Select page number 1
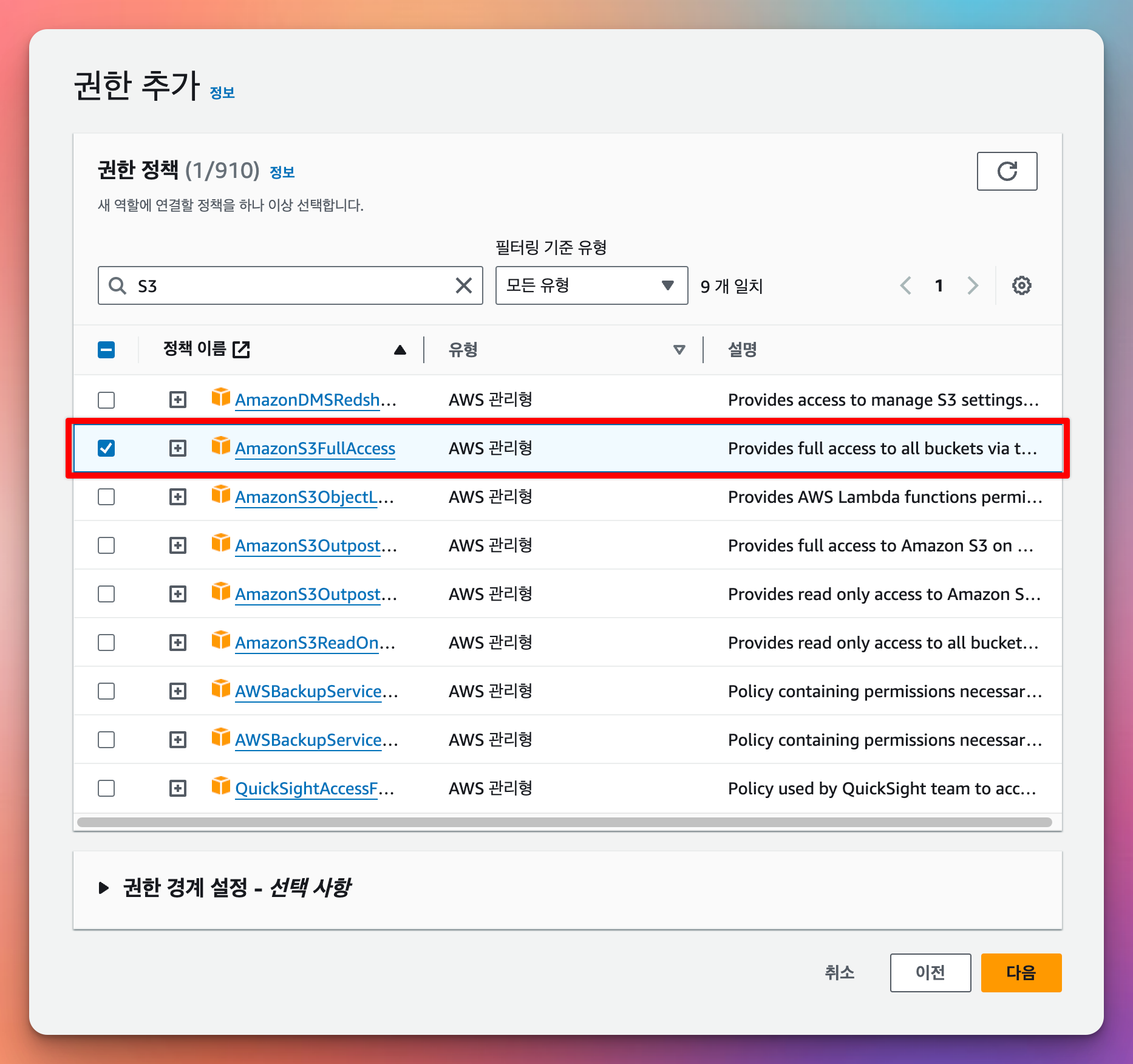The image size is (1133, 1064). tap(939, 285)
